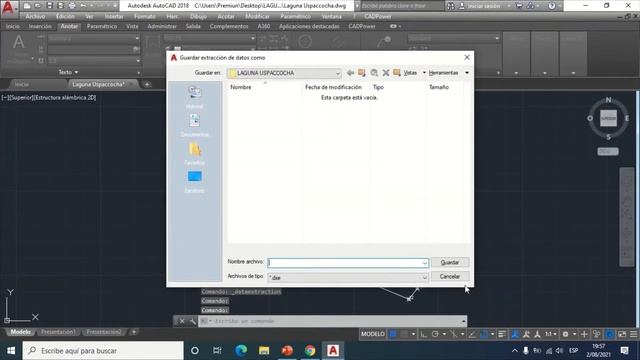Click the New drawing quick access icon
Image resolution: width=640 pixels, height=360 pixels.
pyautogui.click(x=27, y=6)
